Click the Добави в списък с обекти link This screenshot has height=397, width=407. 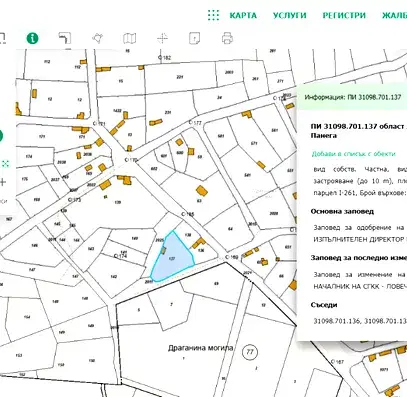[x=353, y=154]
